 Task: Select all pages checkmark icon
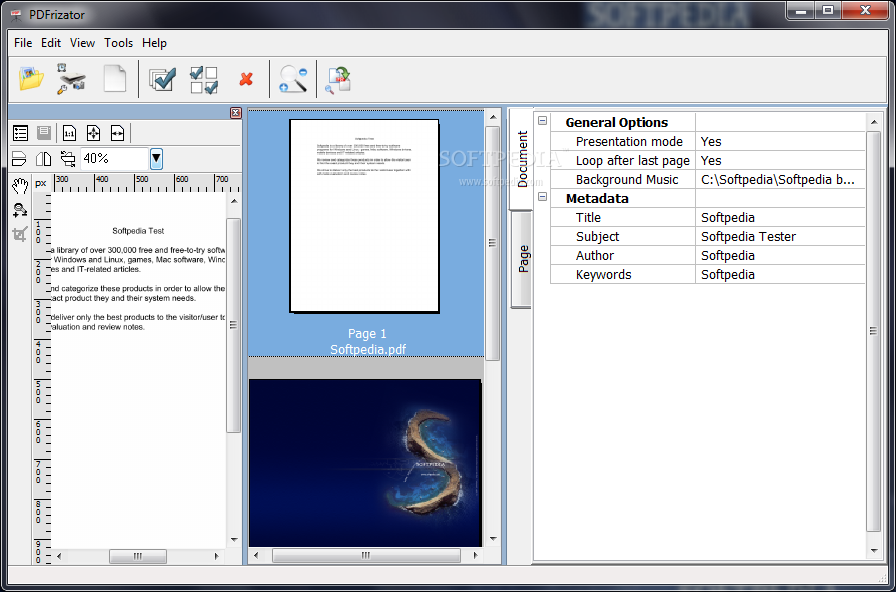pyautogui.click(x=162, y=79)
